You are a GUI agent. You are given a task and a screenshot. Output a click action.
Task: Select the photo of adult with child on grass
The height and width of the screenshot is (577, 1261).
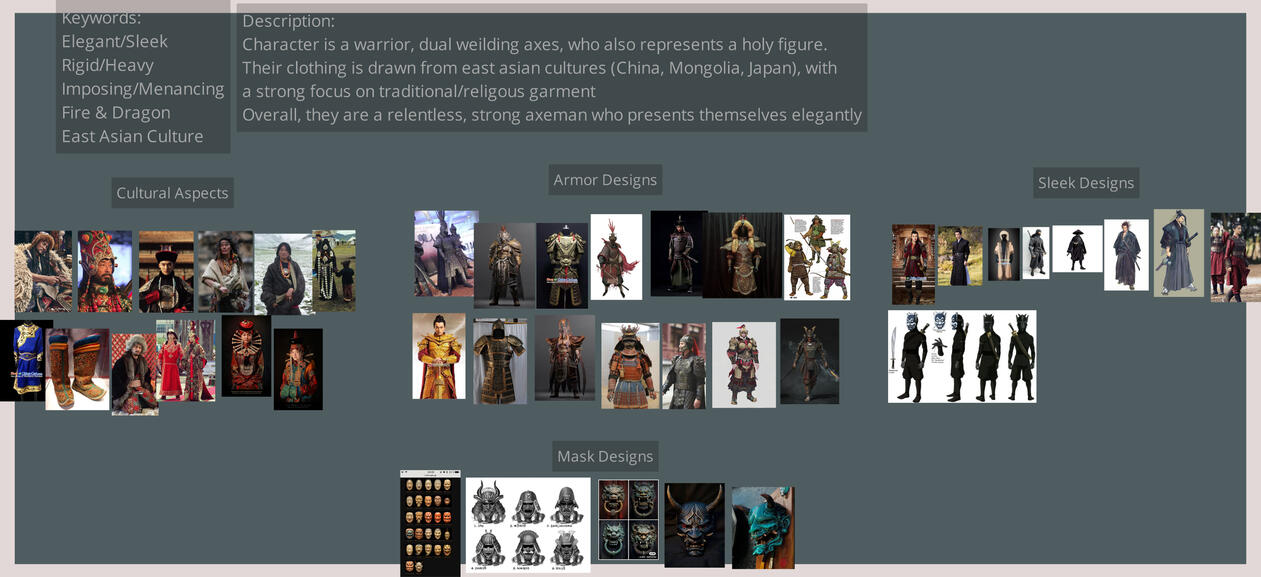pos(334,270)
